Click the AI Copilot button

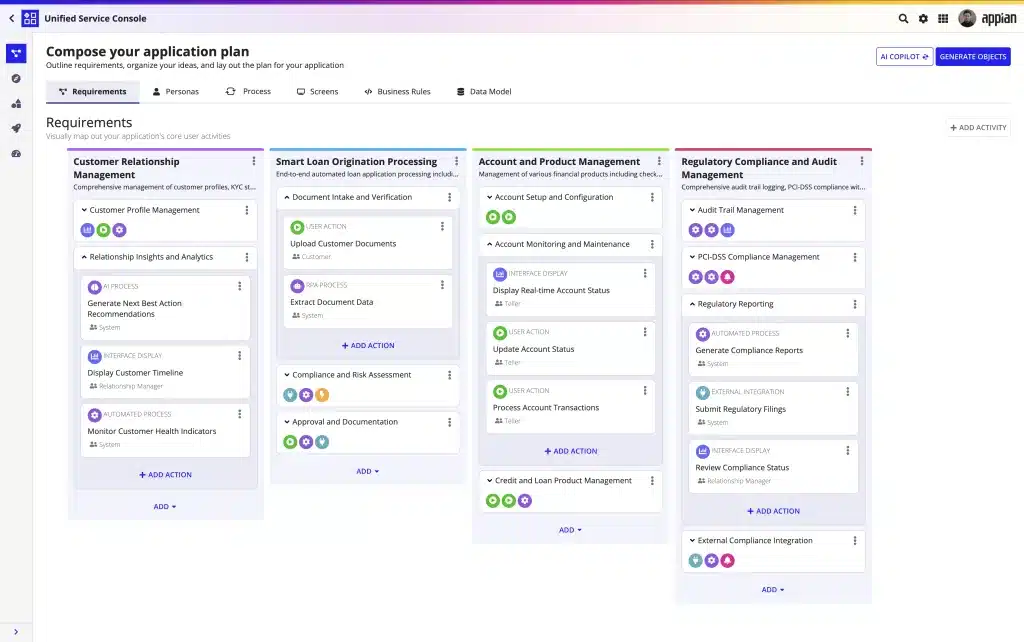(x=904, y=57)
